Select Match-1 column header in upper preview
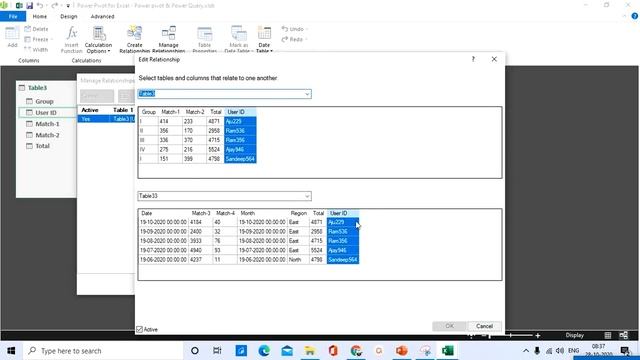The height and width of the screenshot is (360, 640). tap(170, 112)
